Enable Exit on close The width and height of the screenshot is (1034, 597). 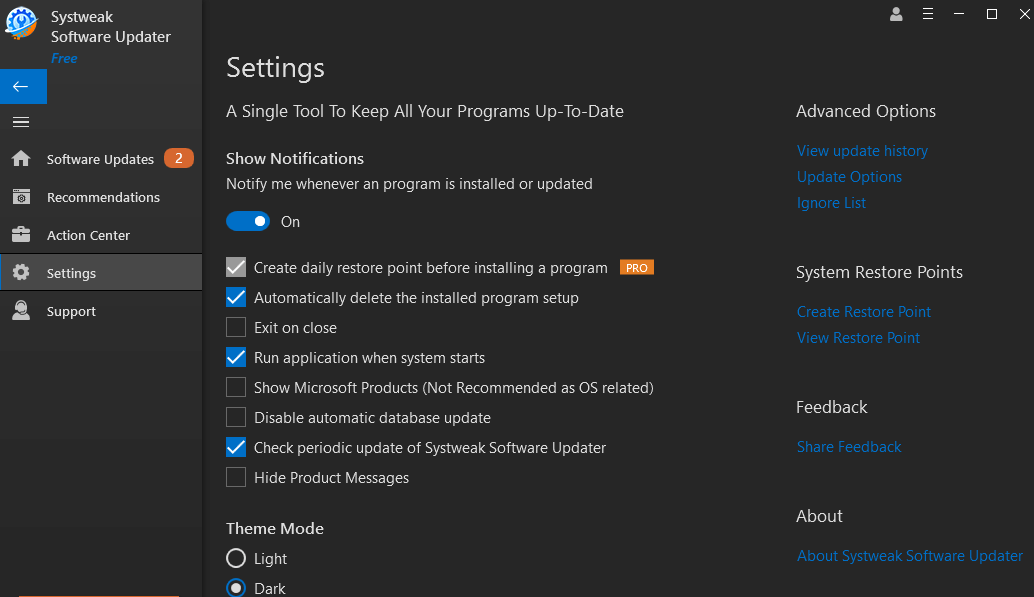coord(236,327)
